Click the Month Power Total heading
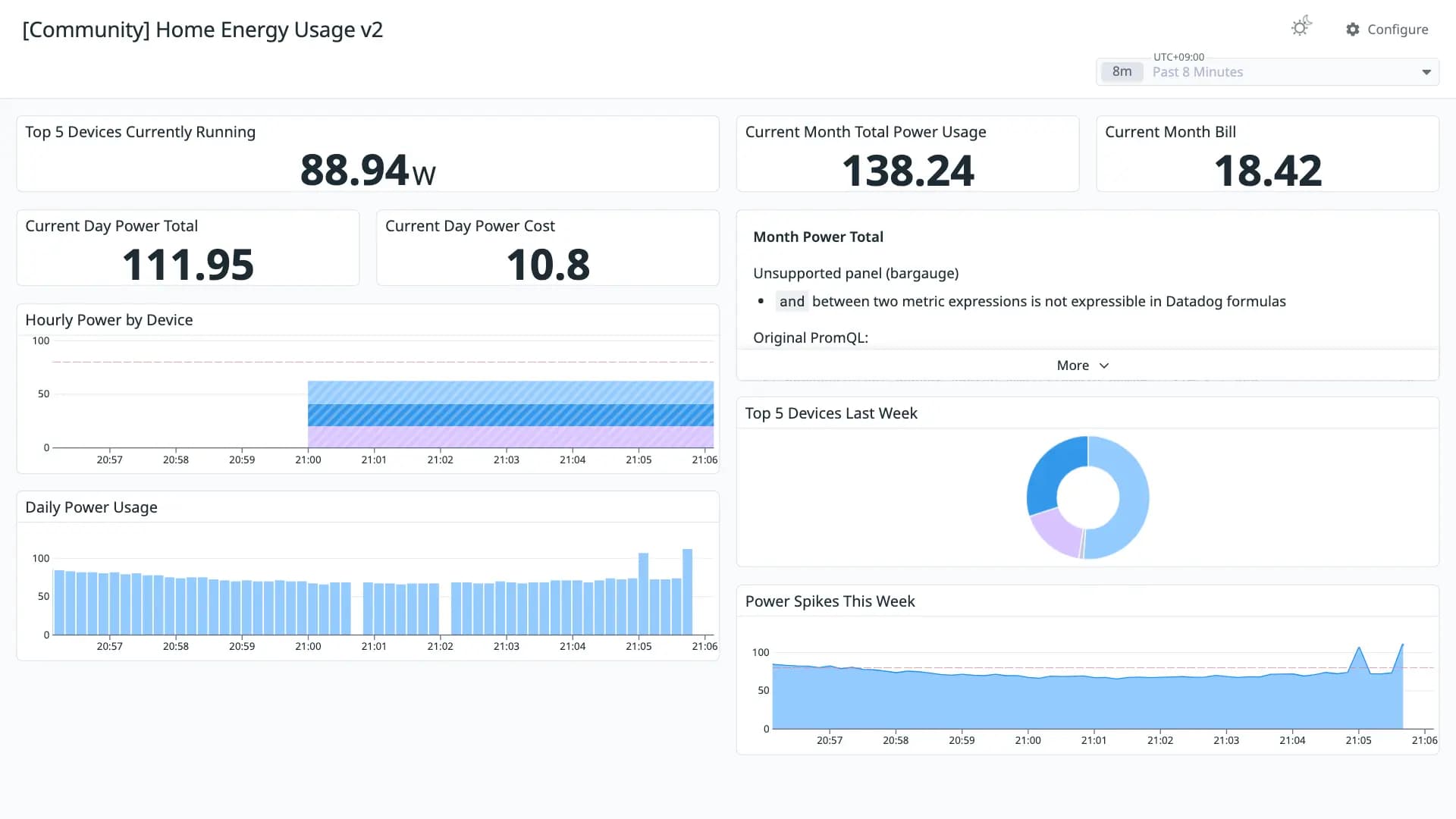1456x819 pixels. coord(818,237)
